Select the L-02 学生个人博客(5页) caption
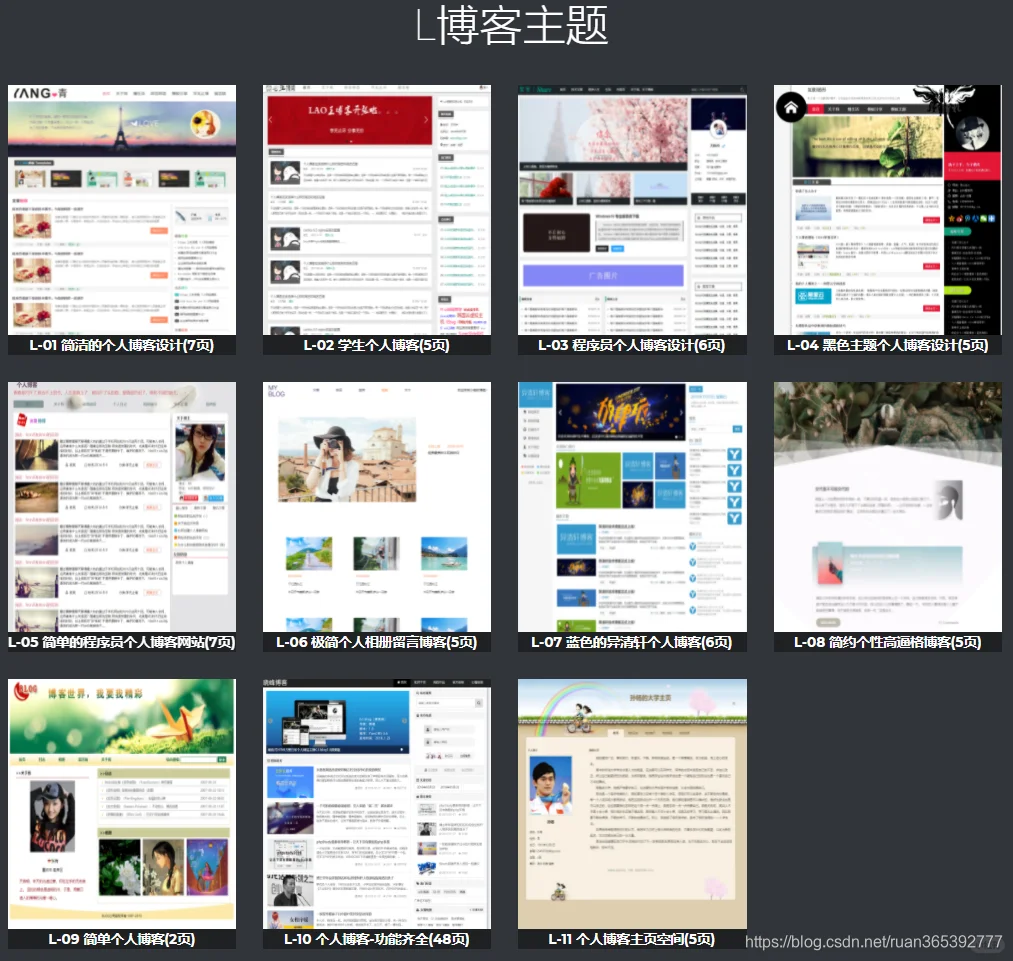Screen dimensions: 1013x961 pyautogui.click(x=376, y=345)
